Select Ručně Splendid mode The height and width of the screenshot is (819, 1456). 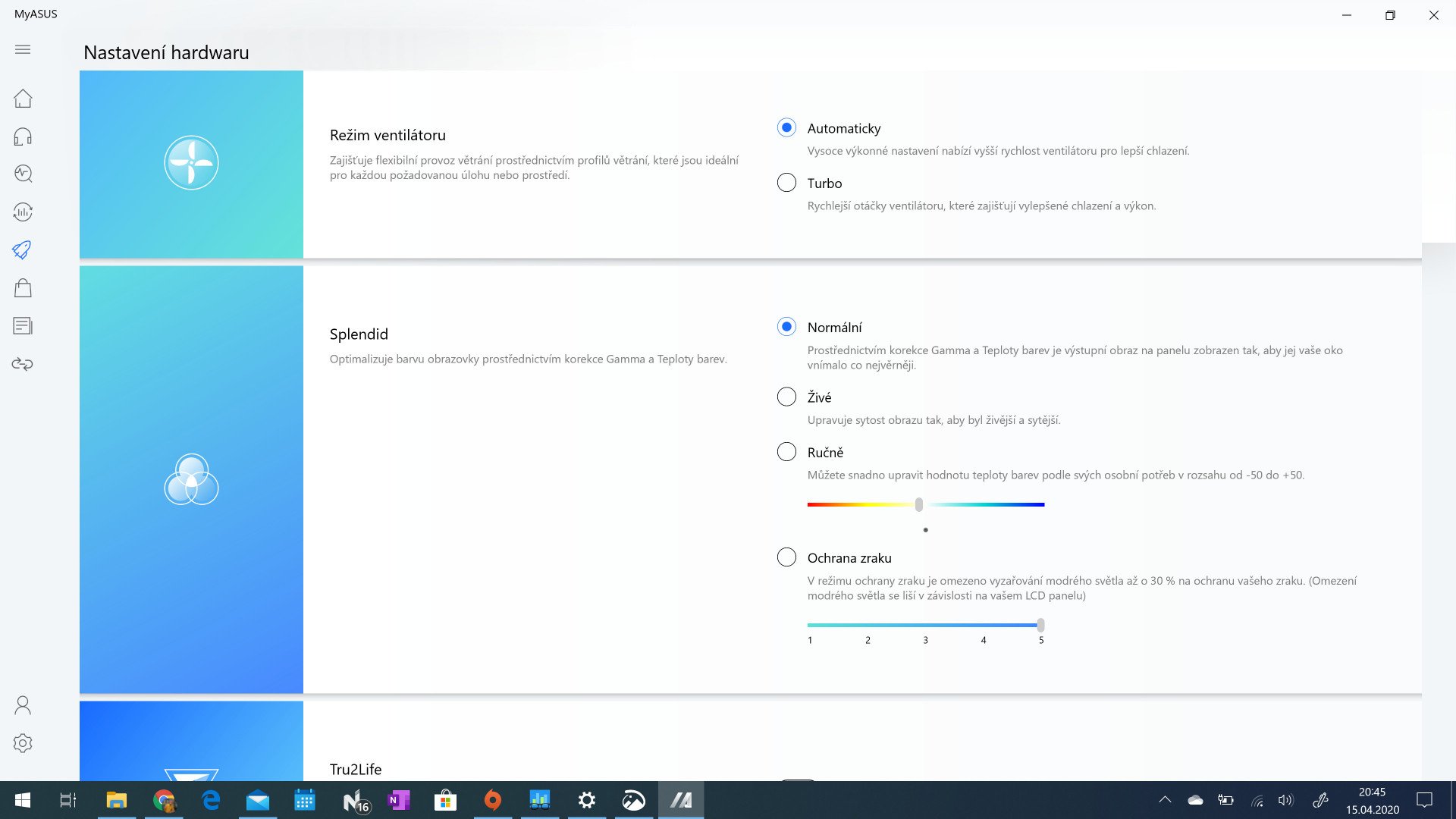(x=786, y=452)
